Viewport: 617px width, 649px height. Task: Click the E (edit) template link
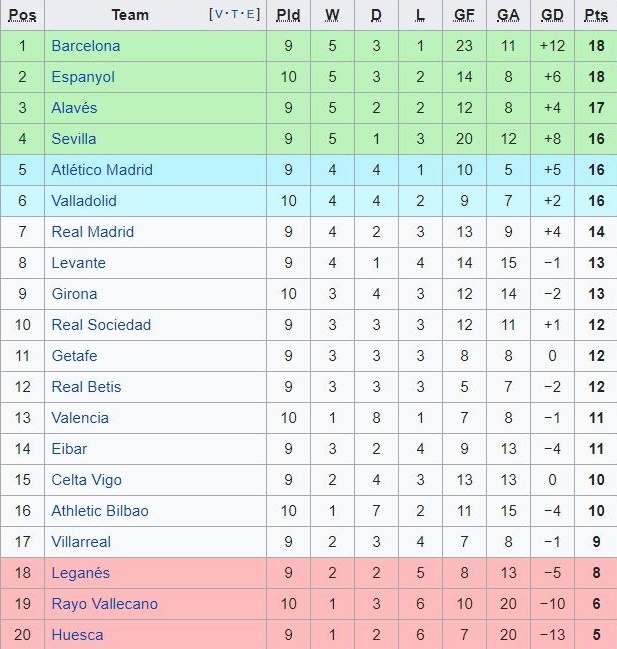pyautogui.click(x=251, y=14)
